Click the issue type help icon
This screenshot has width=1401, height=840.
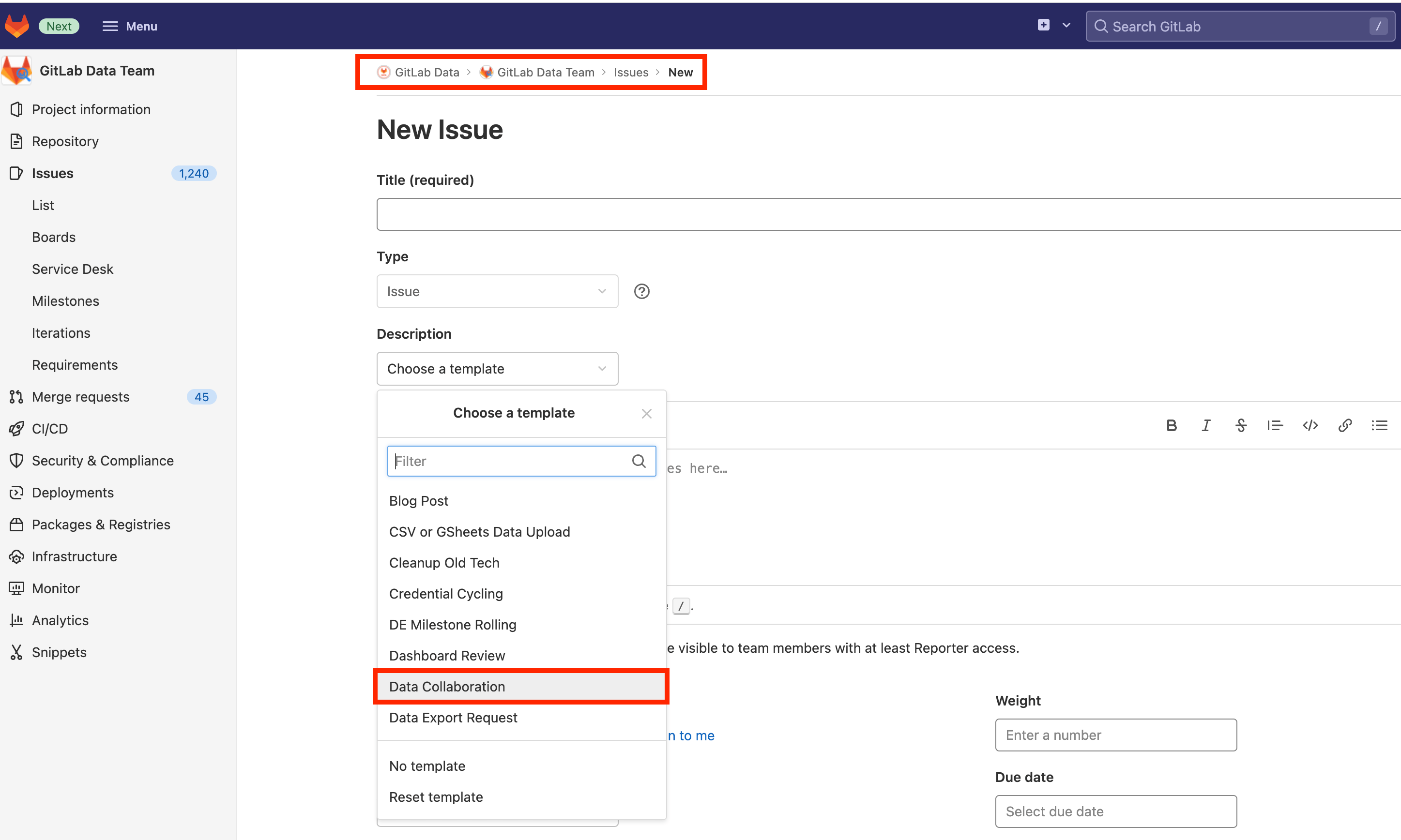point(641,291)
